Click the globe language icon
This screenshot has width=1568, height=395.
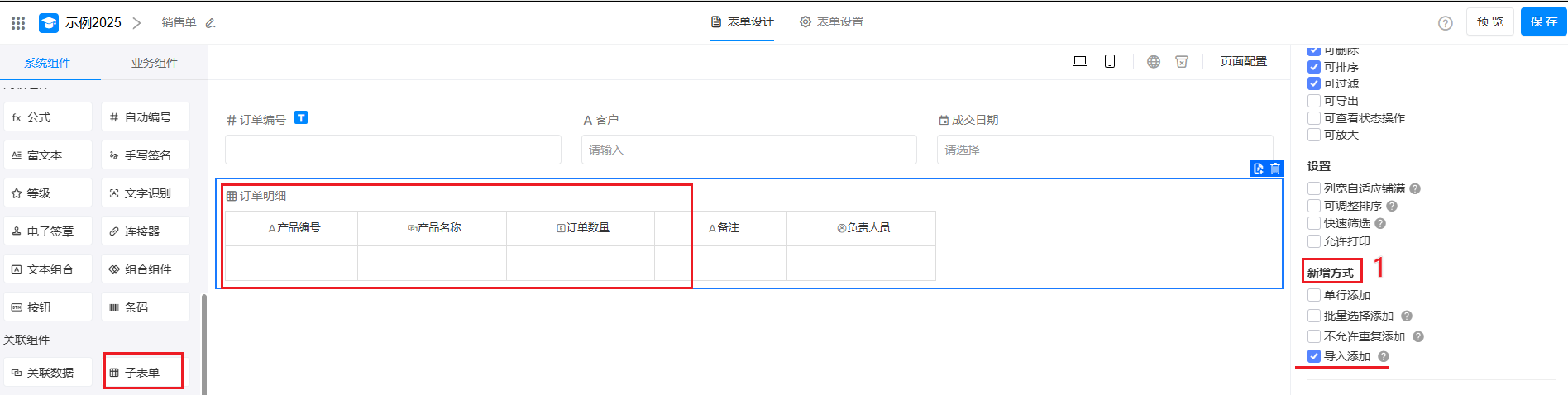pos(1154,61)
